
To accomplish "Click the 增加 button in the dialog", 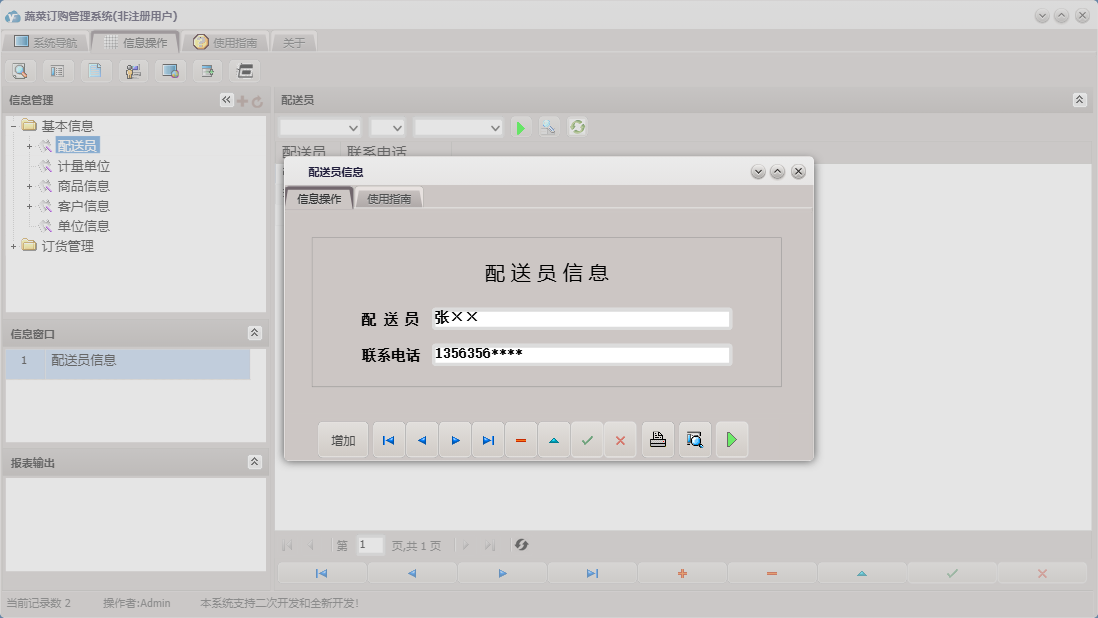I will pyautogui.click(x=343, y=439).
